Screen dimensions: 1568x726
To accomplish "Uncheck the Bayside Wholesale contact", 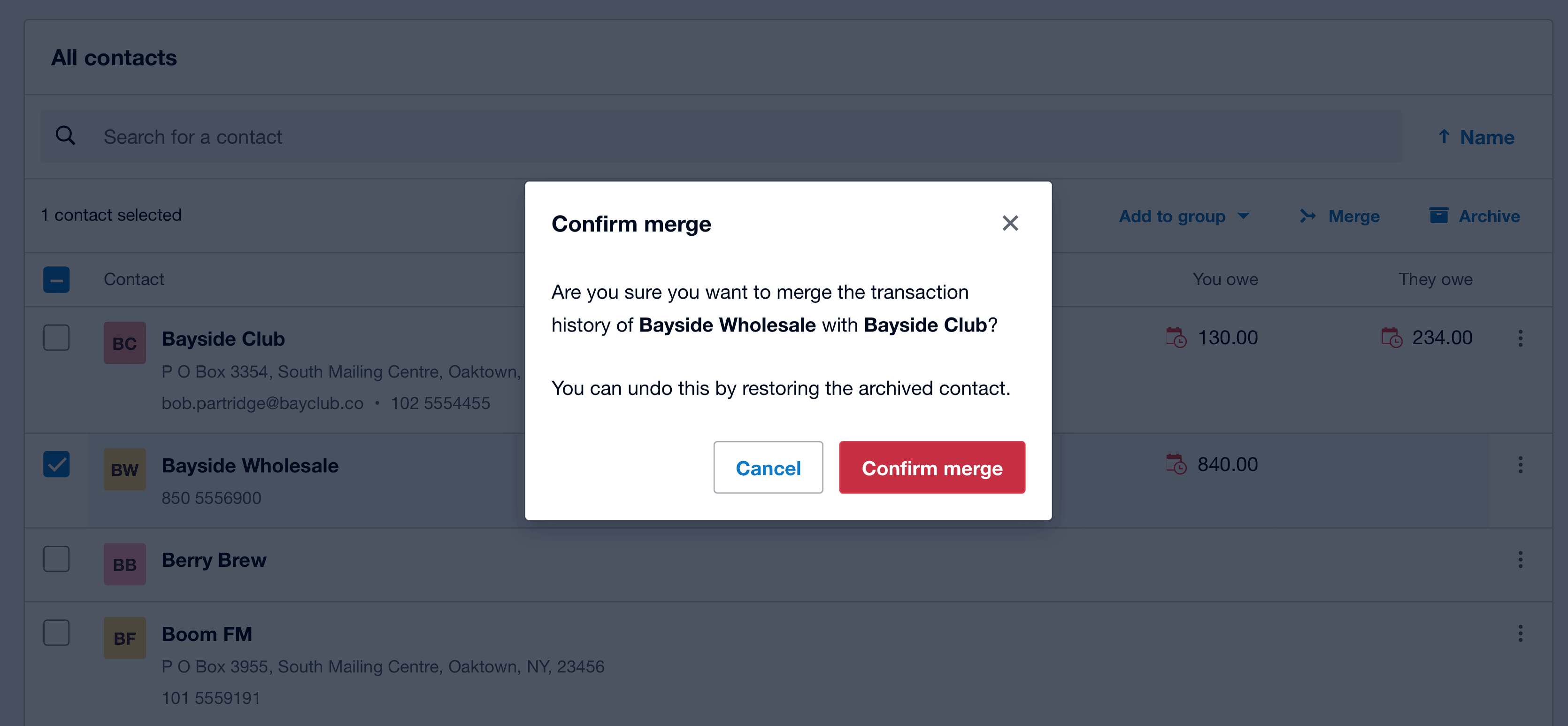I will (56, 463).
